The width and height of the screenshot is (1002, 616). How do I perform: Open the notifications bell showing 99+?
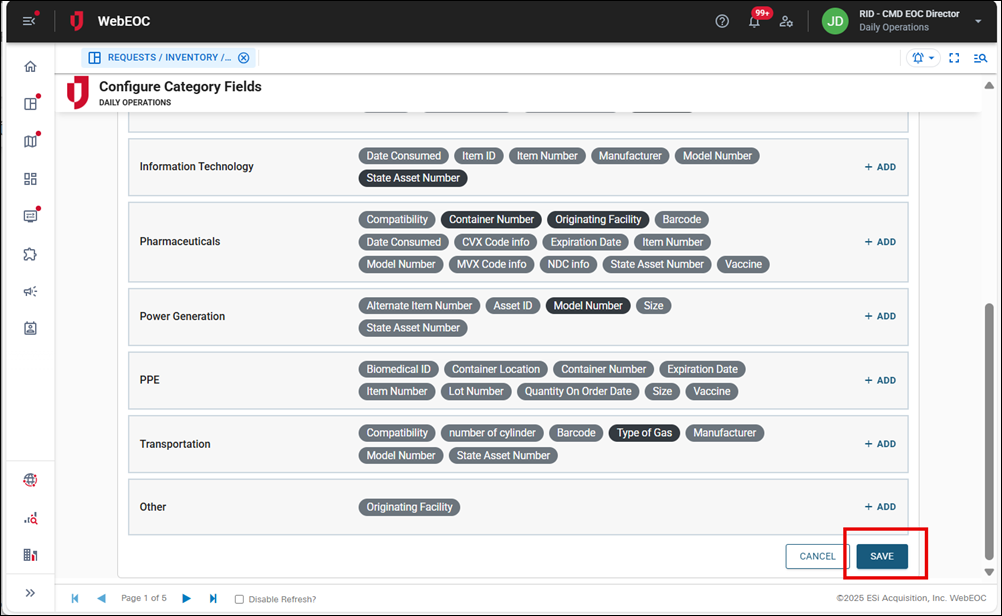(x=755, y=22)
